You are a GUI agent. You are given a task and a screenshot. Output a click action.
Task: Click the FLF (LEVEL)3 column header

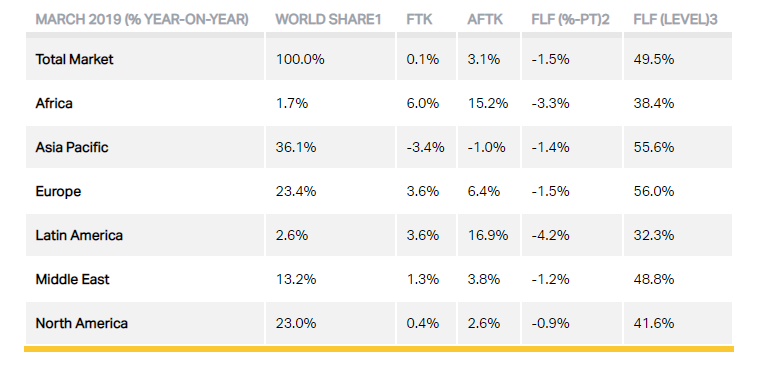tap(675, 20)
